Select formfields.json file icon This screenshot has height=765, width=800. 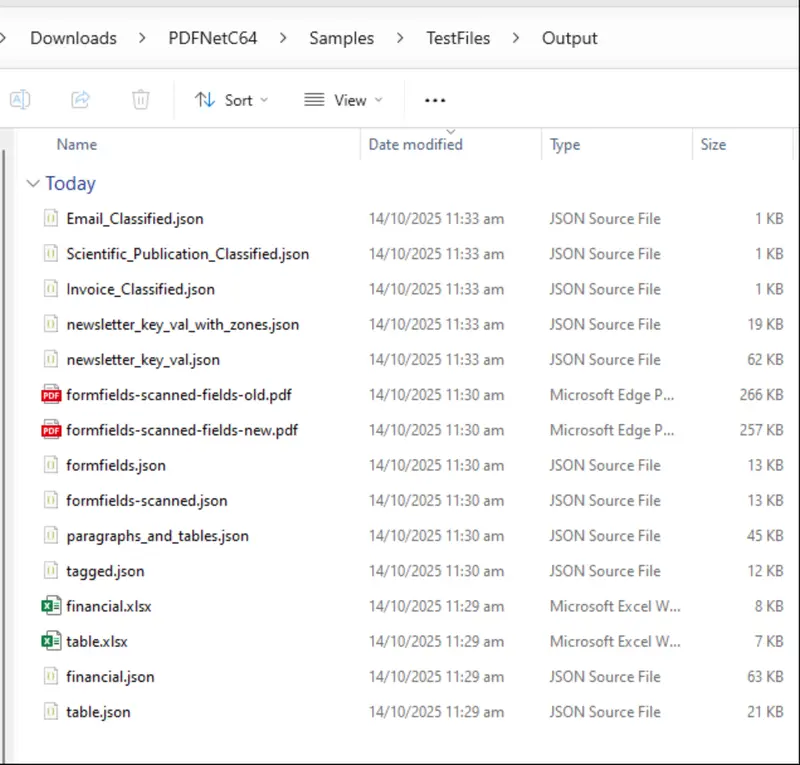(51, 464)
